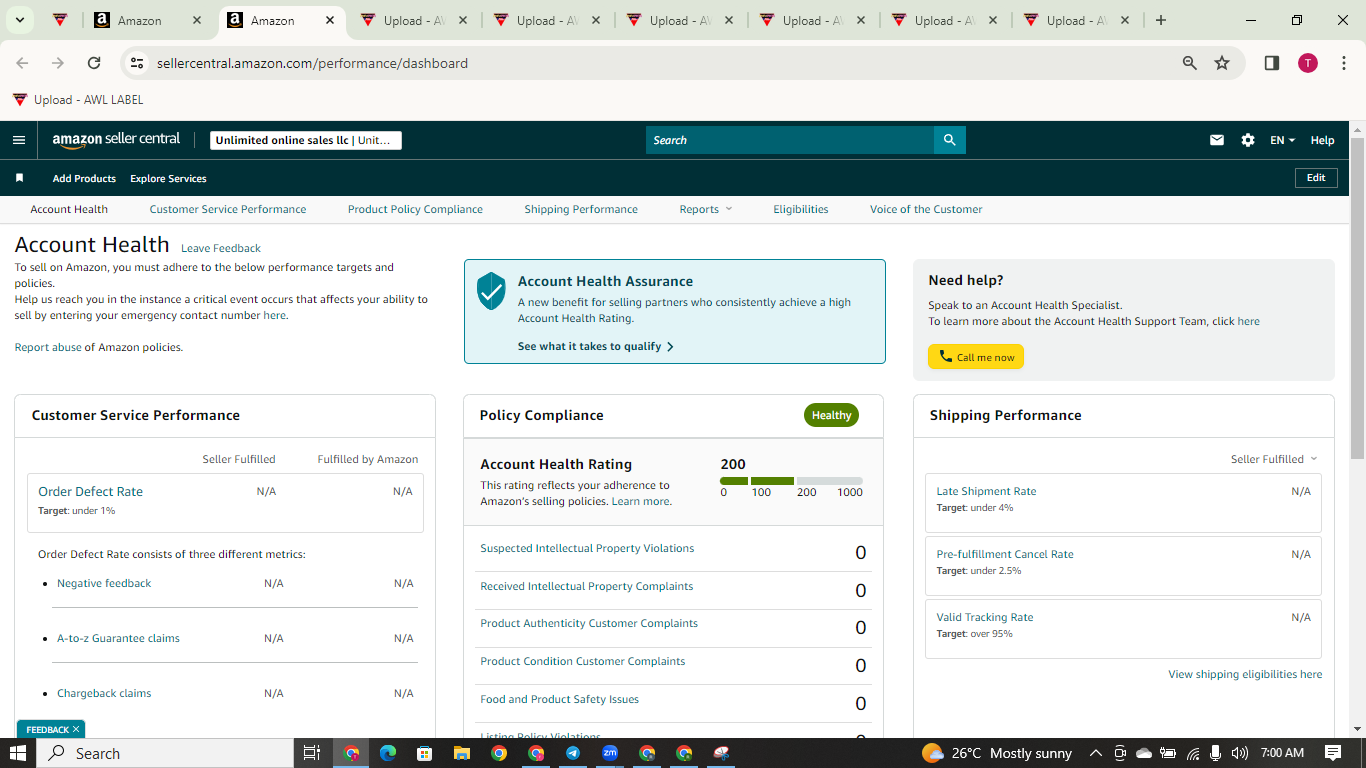
Task: Open the Chrome side panel
Action: click(x=1272, y=63)
